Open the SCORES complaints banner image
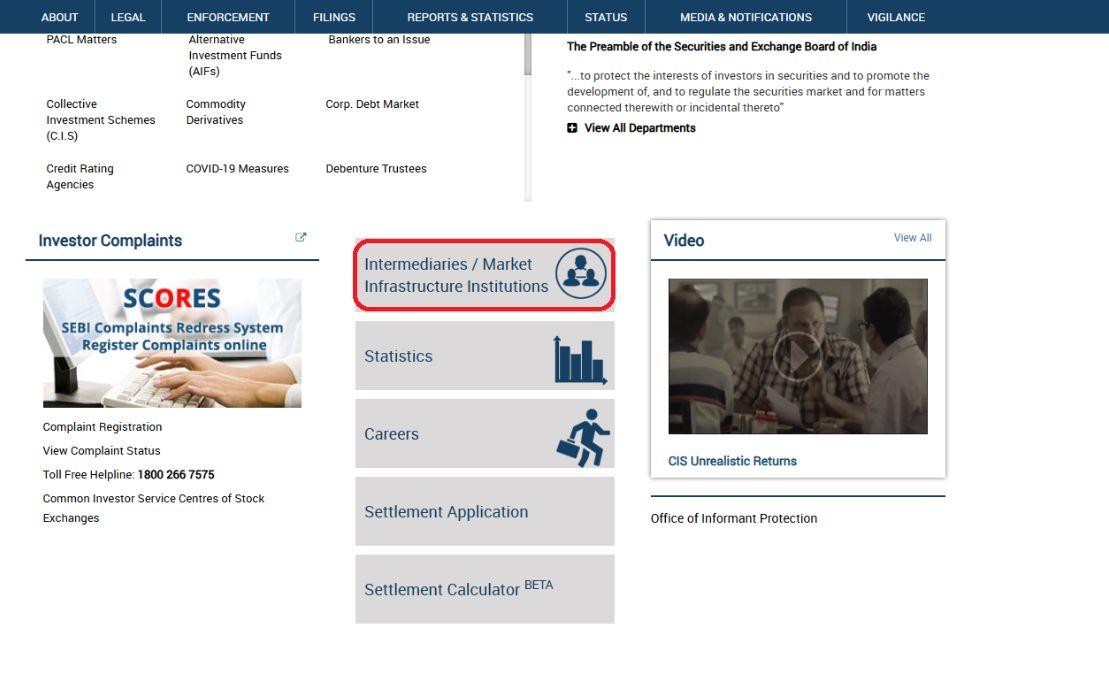This screenshot has height=697, width=1109. point(172,343)
